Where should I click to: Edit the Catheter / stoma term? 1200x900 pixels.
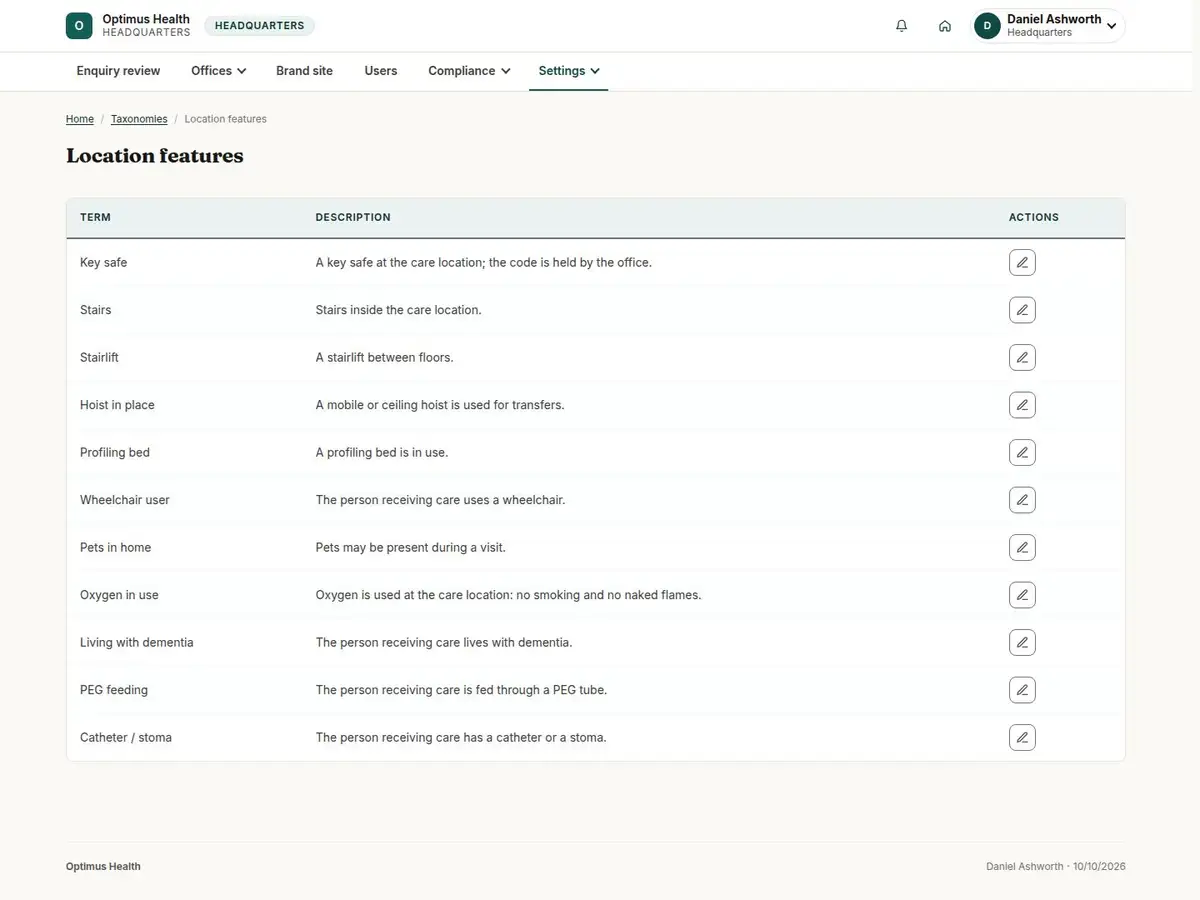pos(1022,738)
